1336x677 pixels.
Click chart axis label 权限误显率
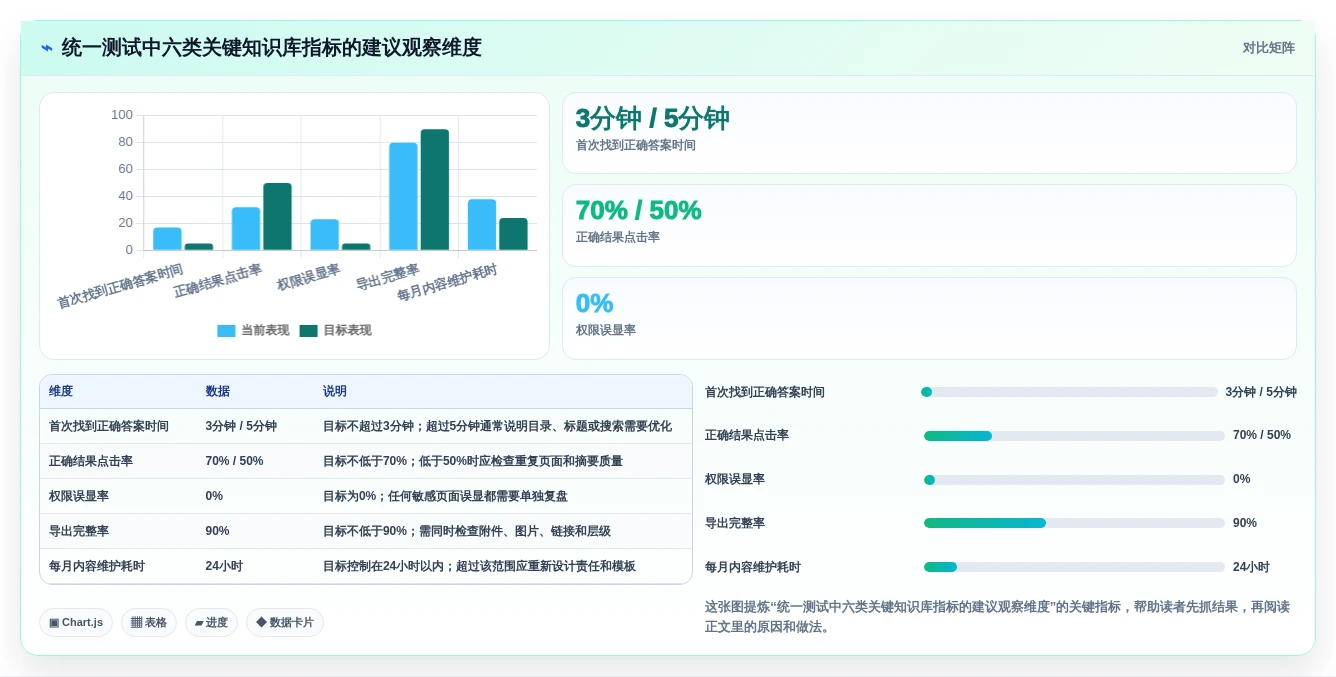(x=309, y=277)
